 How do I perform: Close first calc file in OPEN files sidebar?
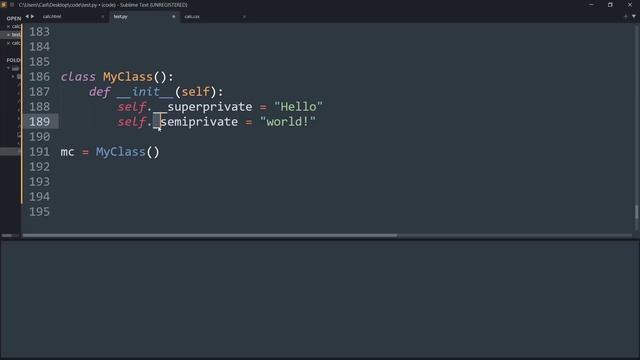pos(8,27)
